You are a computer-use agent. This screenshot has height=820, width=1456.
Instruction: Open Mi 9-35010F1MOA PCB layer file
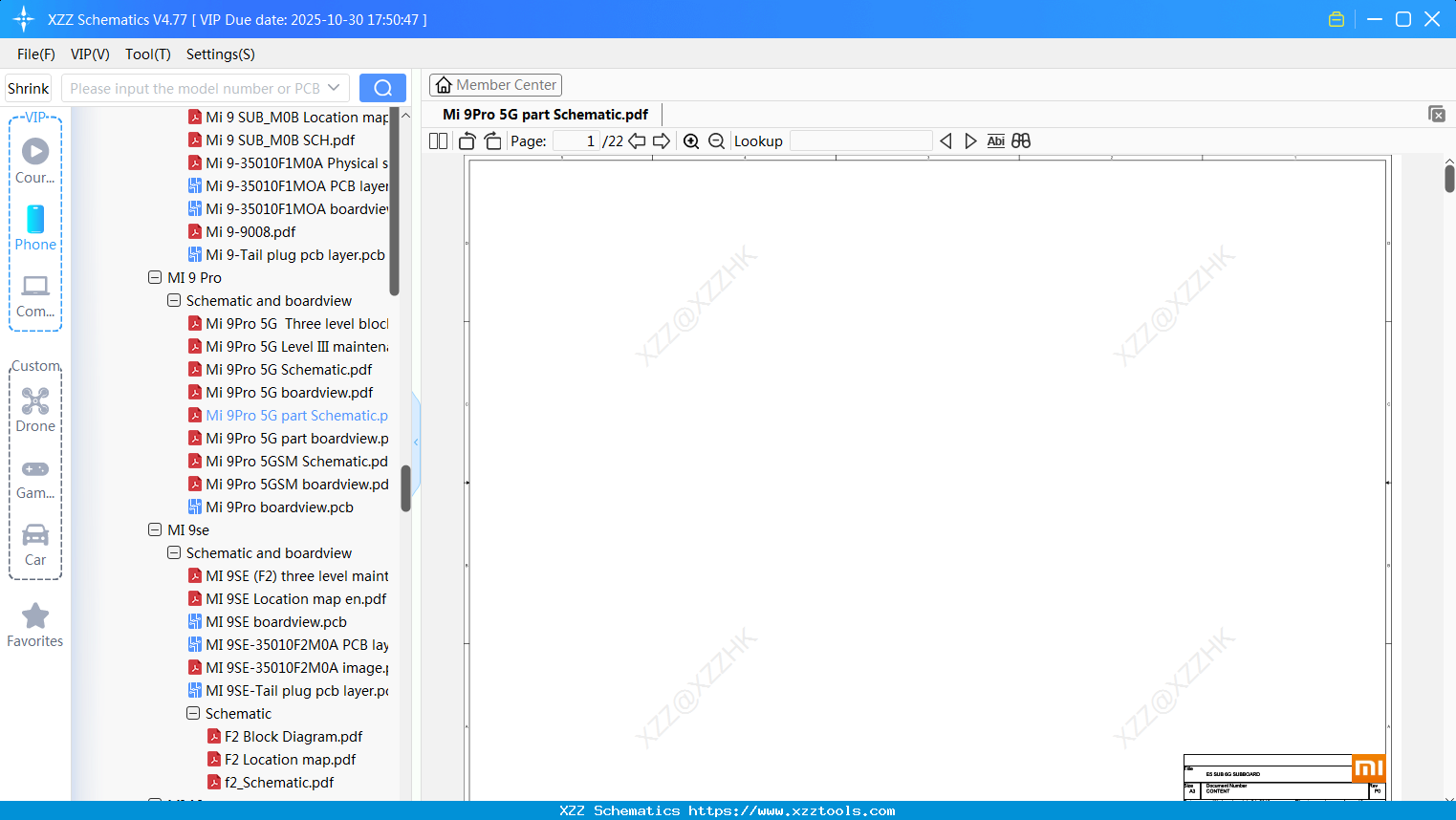tap(288, 186)
